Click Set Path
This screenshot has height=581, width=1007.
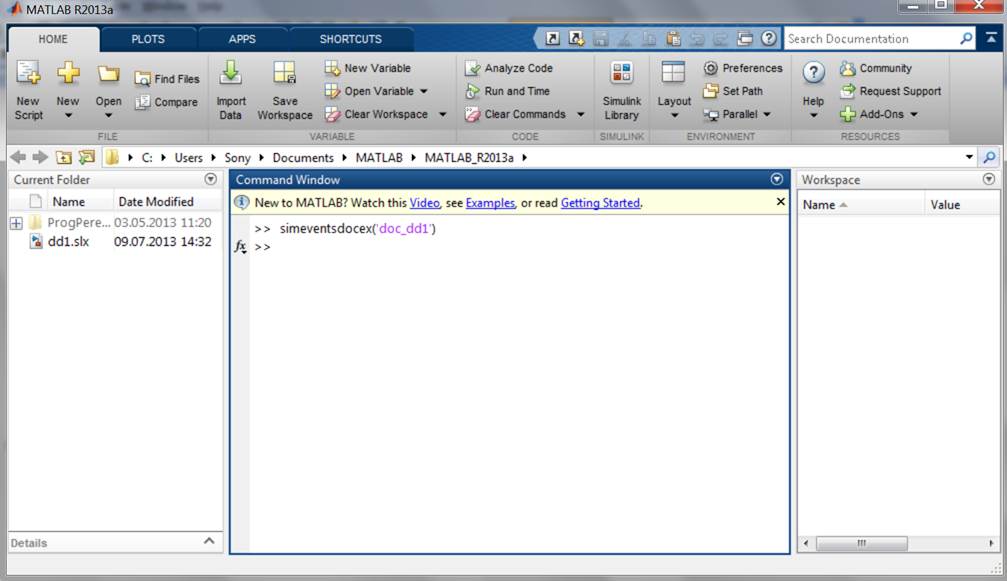(733, 91)
